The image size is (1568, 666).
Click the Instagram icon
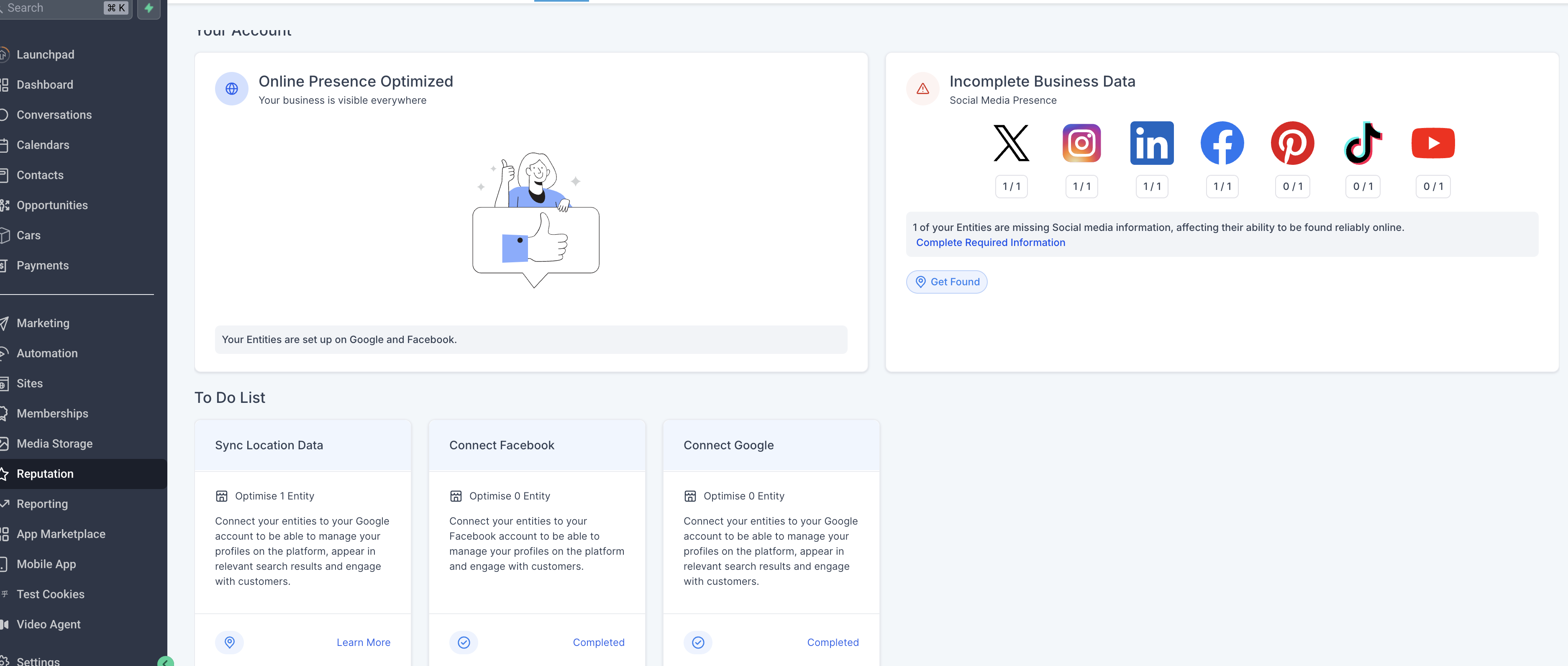[x=1081, y=143]
